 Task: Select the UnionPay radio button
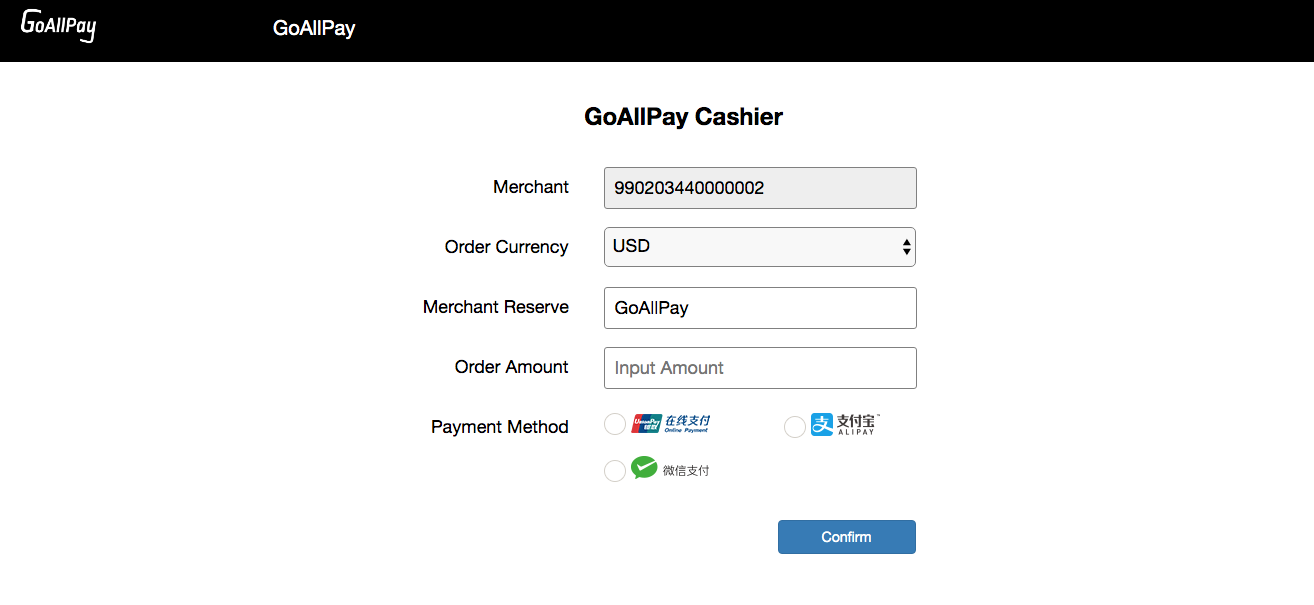[615, 424]
